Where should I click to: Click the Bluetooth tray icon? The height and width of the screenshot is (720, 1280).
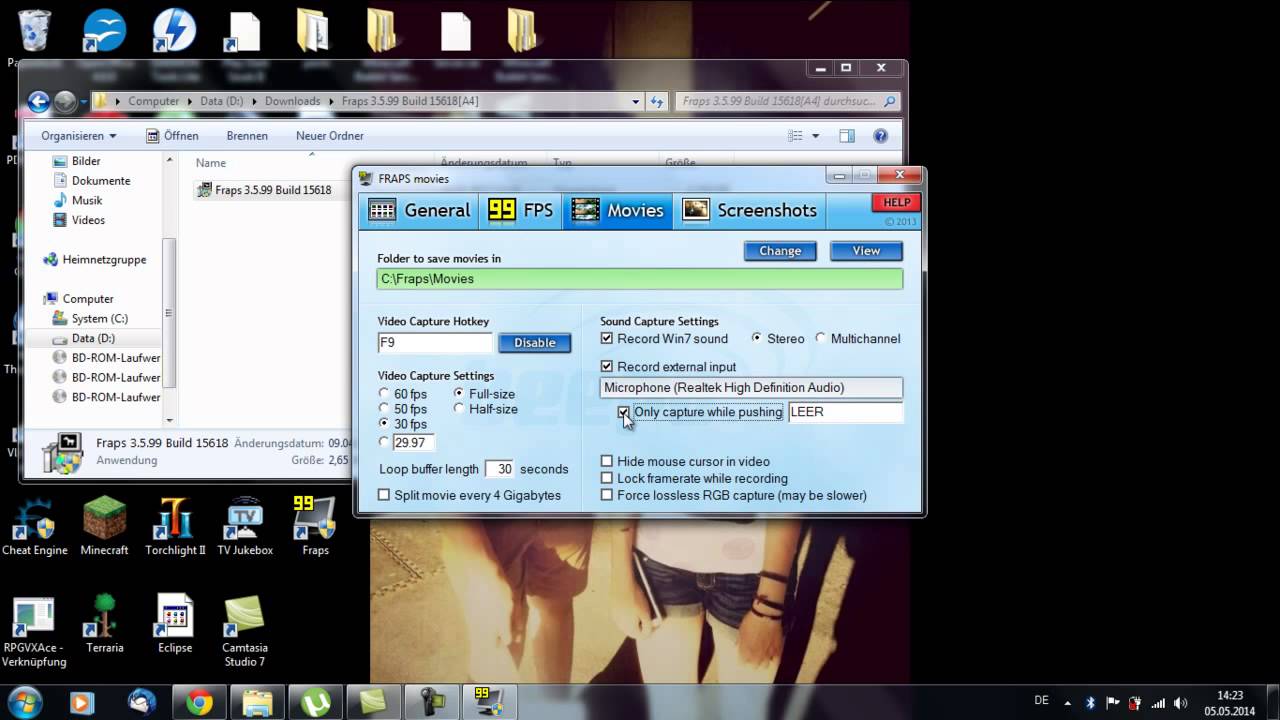1091,703
